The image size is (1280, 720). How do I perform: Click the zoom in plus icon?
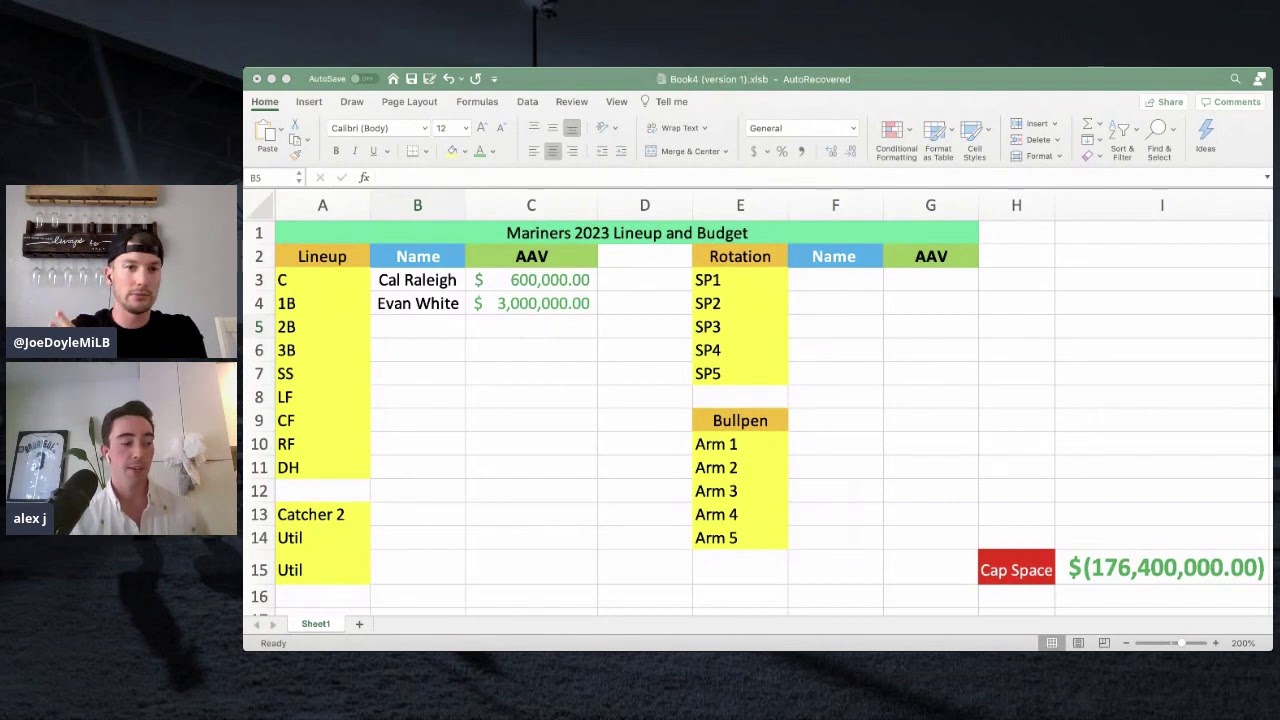(1215, 643)
